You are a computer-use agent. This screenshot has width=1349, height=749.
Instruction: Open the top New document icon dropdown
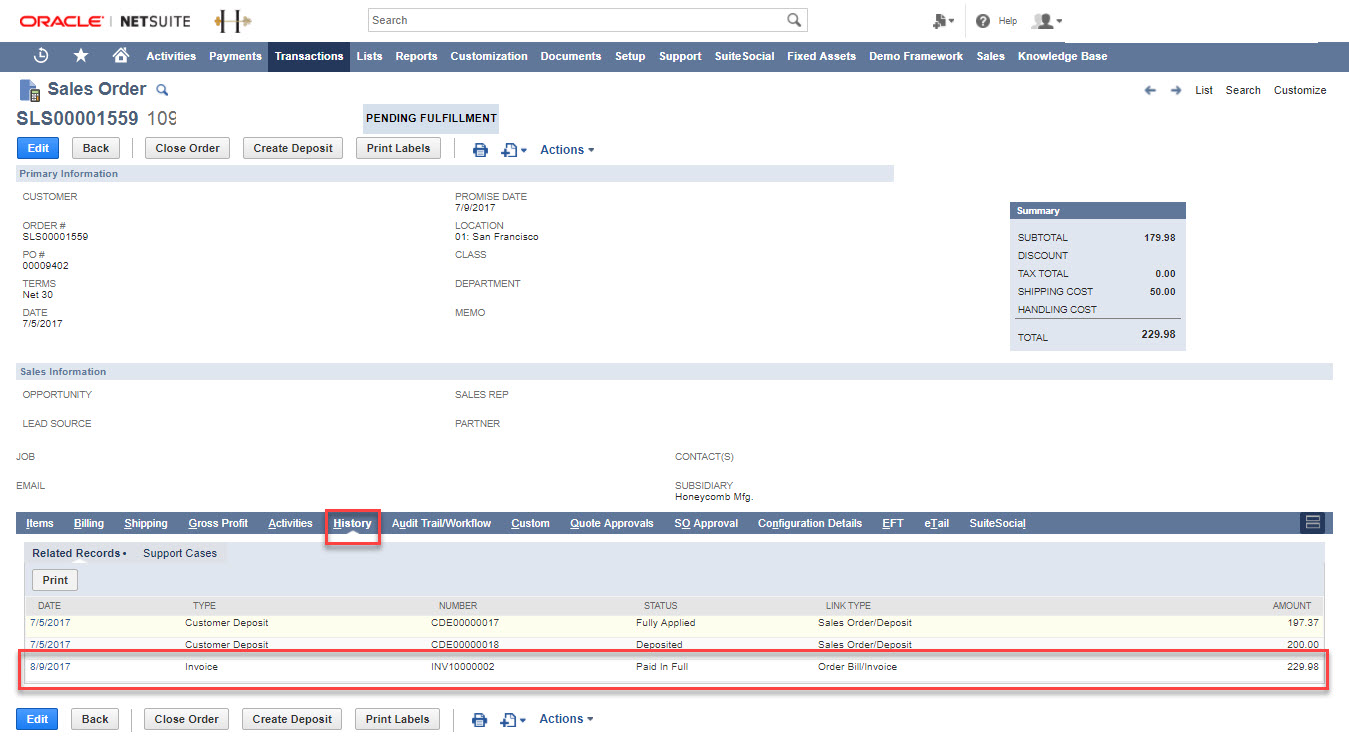(514, 150)
